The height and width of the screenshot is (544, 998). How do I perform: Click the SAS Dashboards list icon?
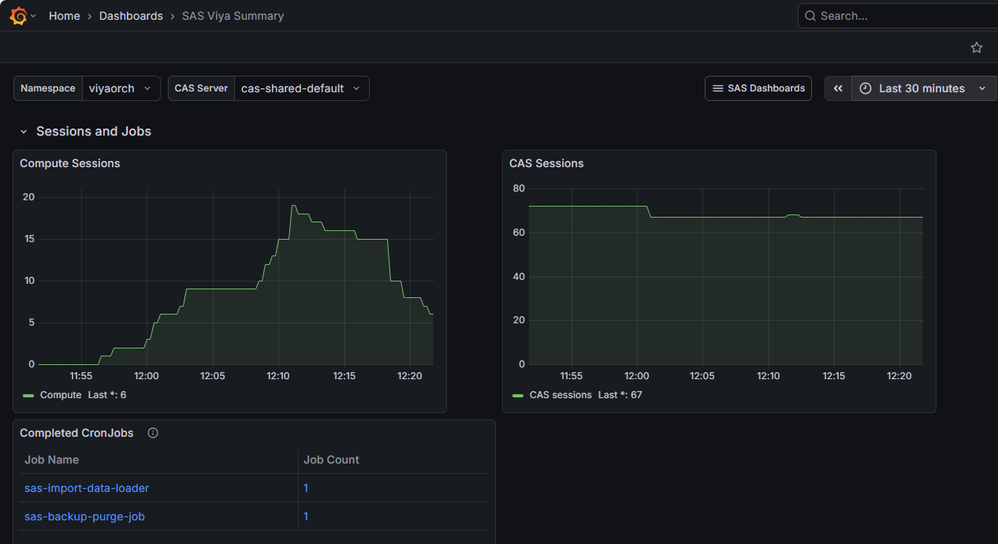coord(718,88)
